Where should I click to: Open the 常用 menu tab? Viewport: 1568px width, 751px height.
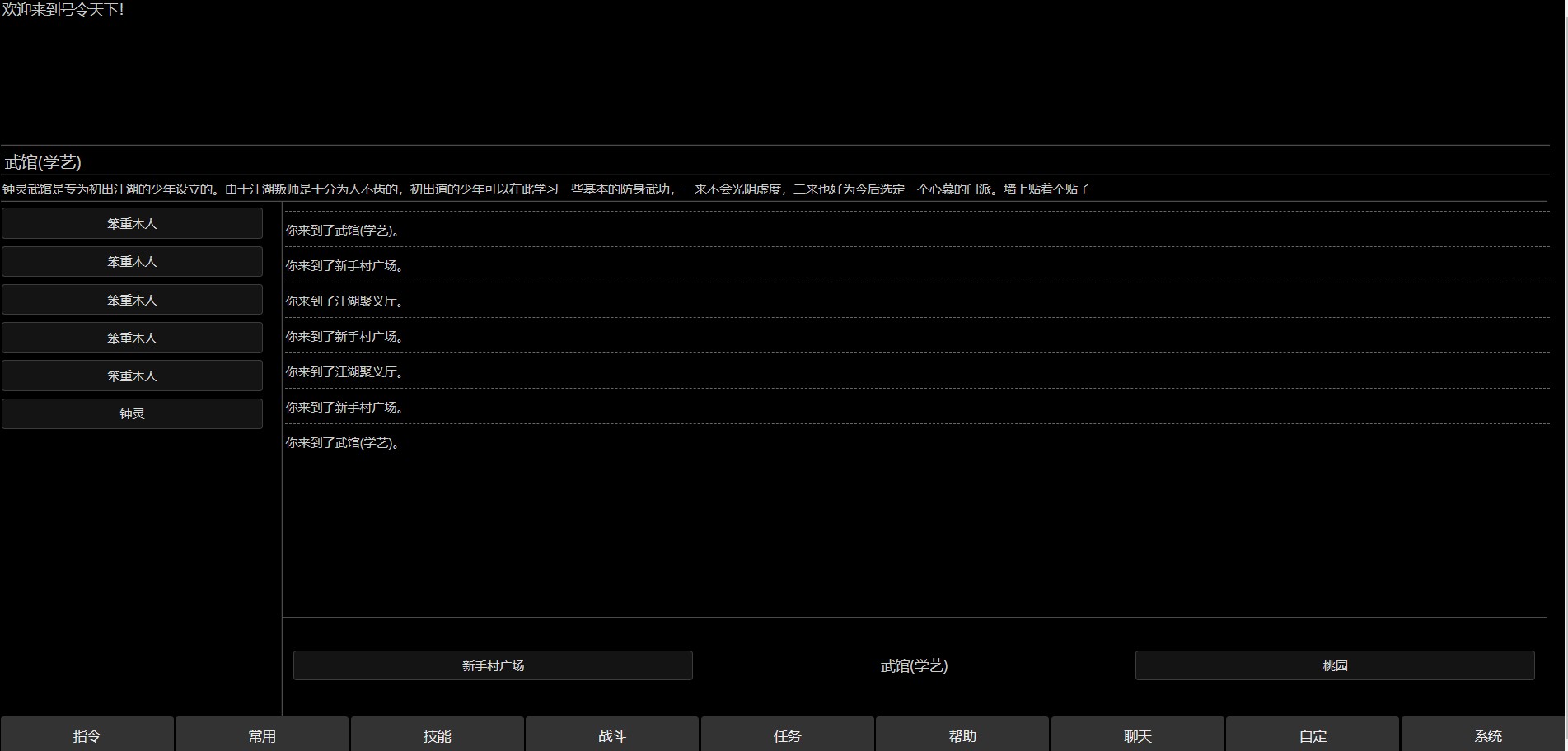point(262,735)
